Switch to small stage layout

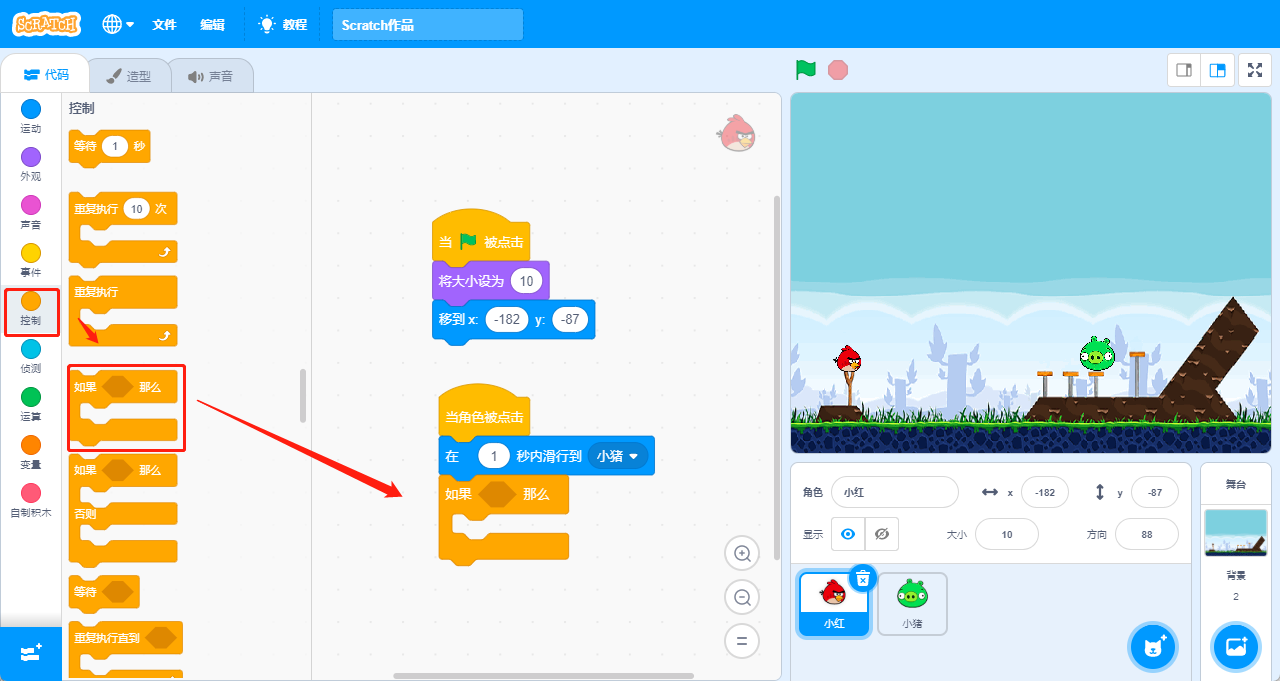(x=1184, y=70)
